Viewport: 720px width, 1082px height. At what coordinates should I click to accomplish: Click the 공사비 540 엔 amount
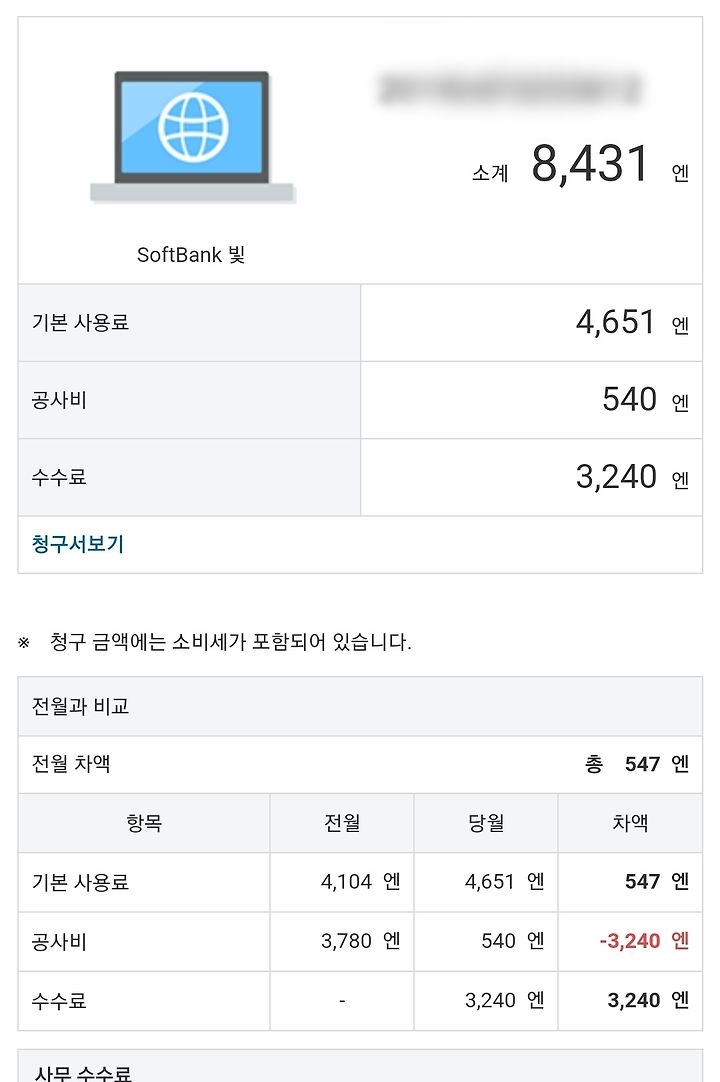pyautogui.click(x=645, y=400)
